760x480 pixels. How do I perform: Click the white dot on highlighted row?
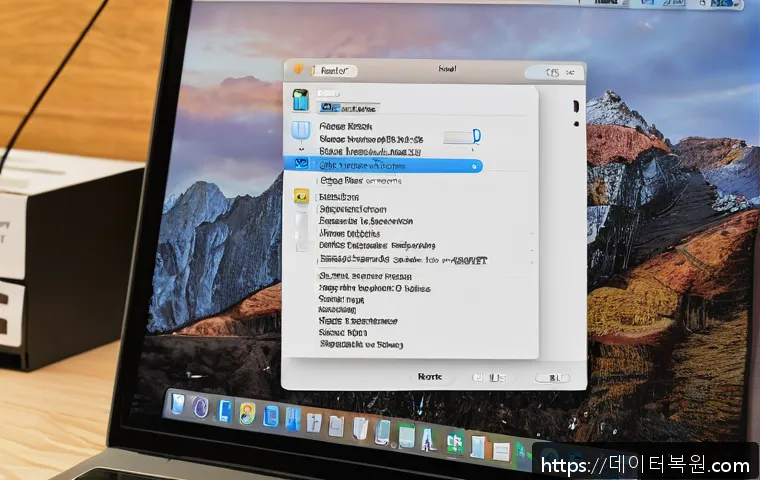point(475,165)
